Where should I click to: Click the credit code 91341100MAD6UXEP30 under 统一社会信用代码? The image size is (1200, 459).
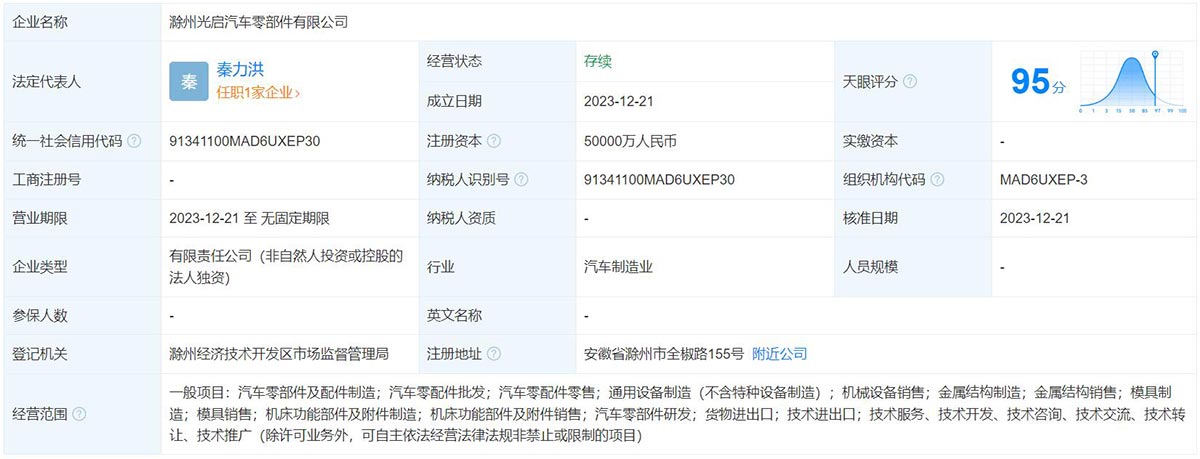click(245, 141)
